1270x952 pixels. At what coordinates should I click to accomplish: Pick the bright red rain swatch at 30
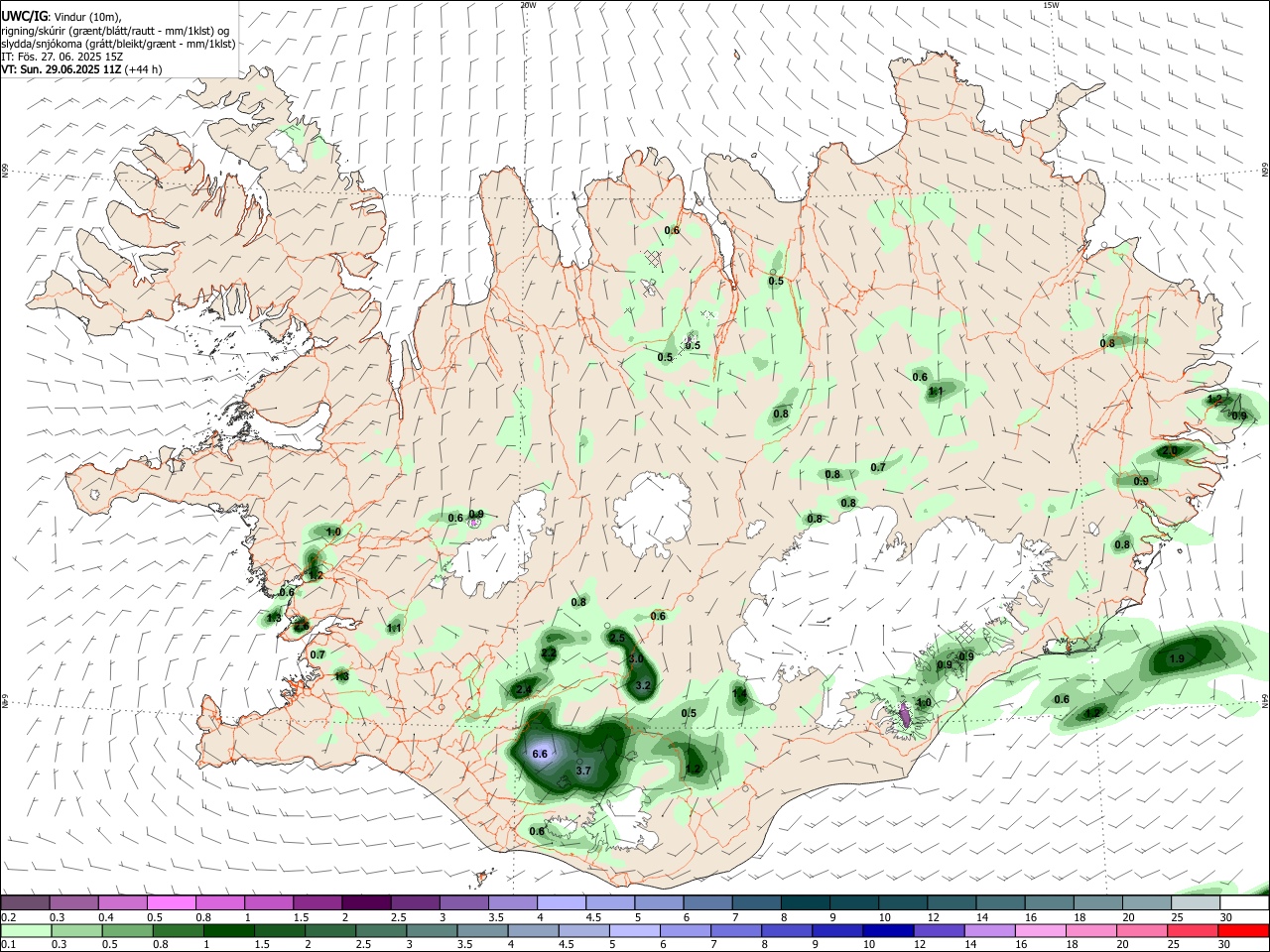pyautogui.click(x=1243, y=931)
